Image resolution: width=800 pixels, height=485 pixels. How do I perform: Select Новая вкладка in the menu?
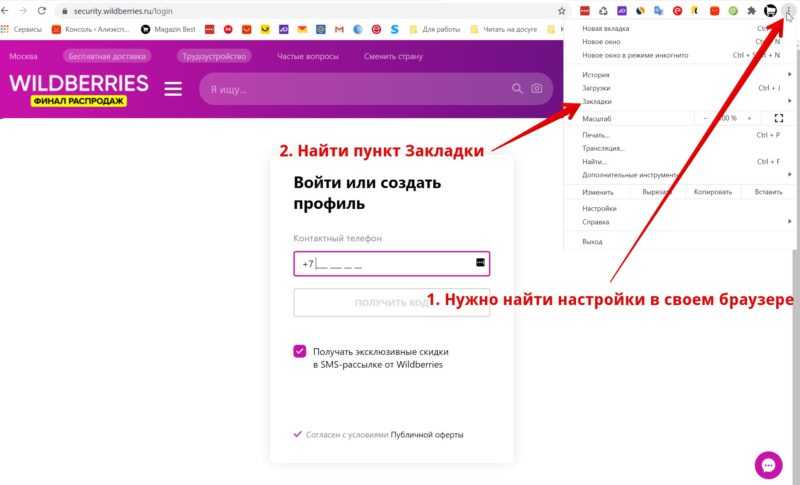[681, 29]
